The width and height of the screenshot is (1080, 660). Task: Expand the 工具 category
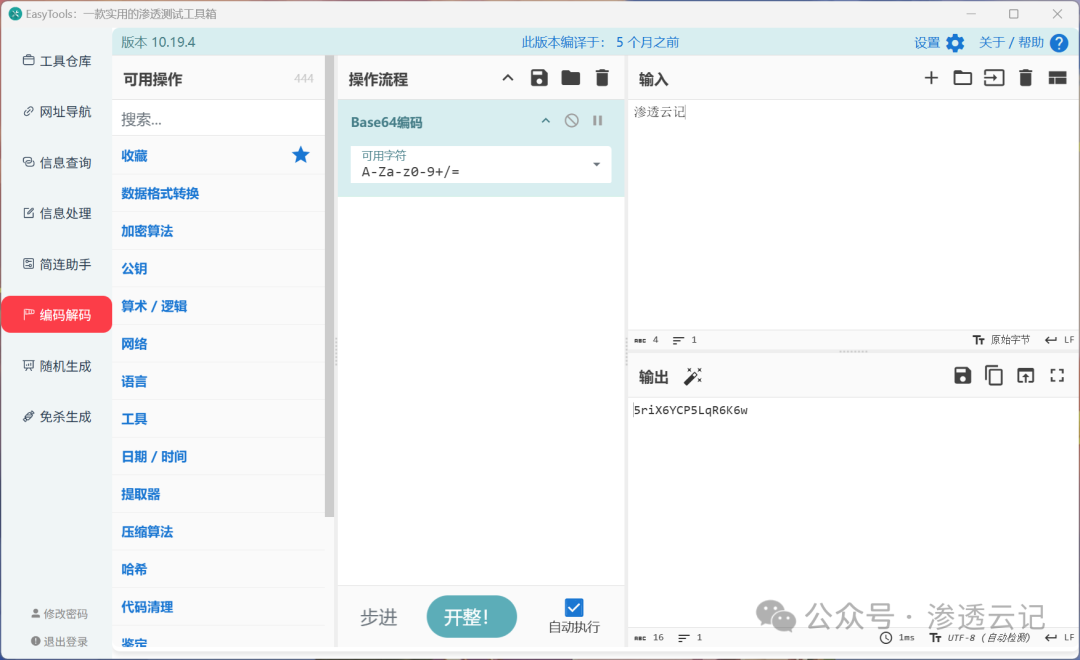click(218, 418)
